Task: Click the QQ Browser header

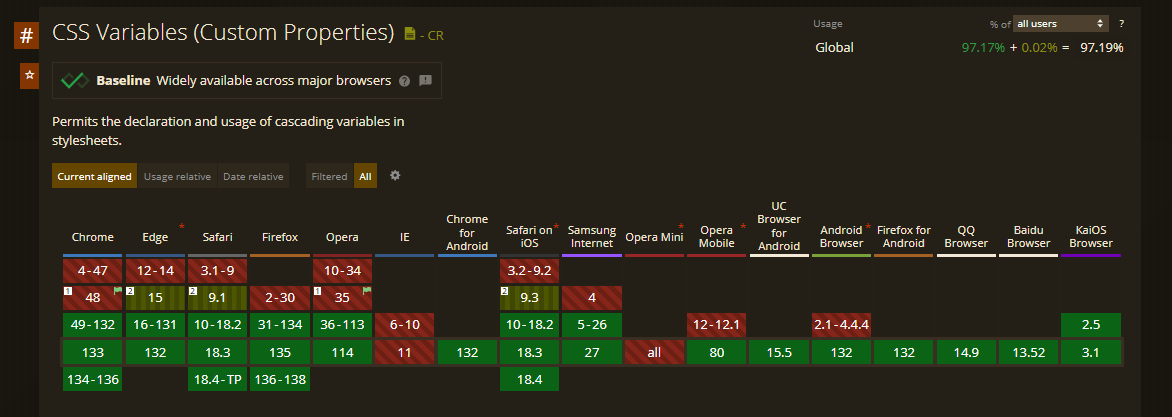Action: tap(966, 237)
